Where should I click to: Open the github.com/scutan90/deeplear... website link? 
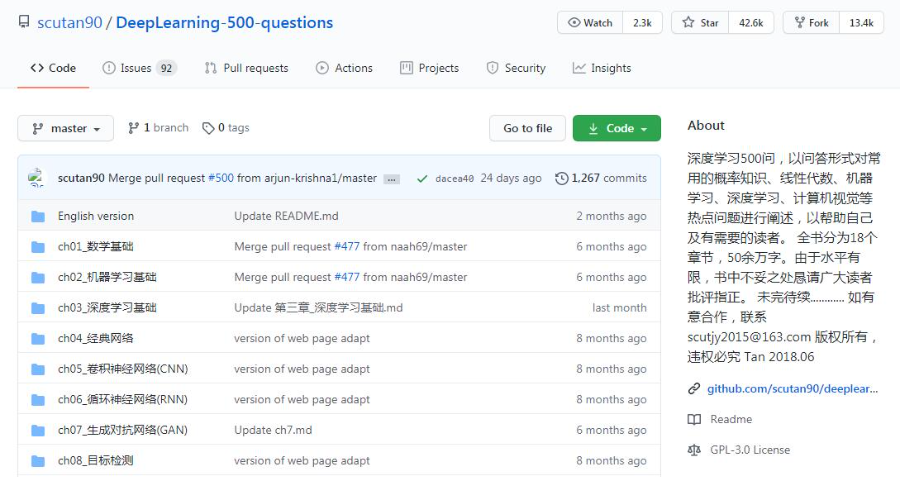792,389
